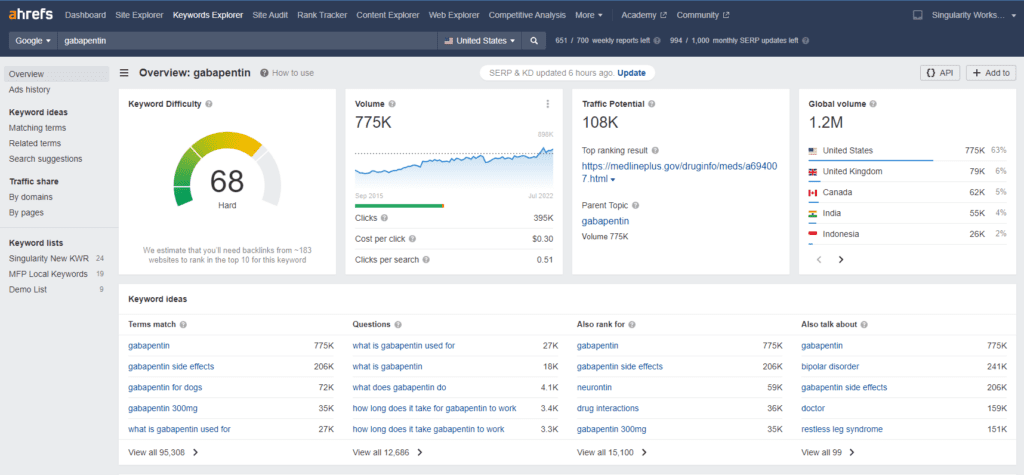This screenshot has width=1024, height=475.
Task: Open Rank Tracker
Action: pyautogui.click(x=322, y=14)
